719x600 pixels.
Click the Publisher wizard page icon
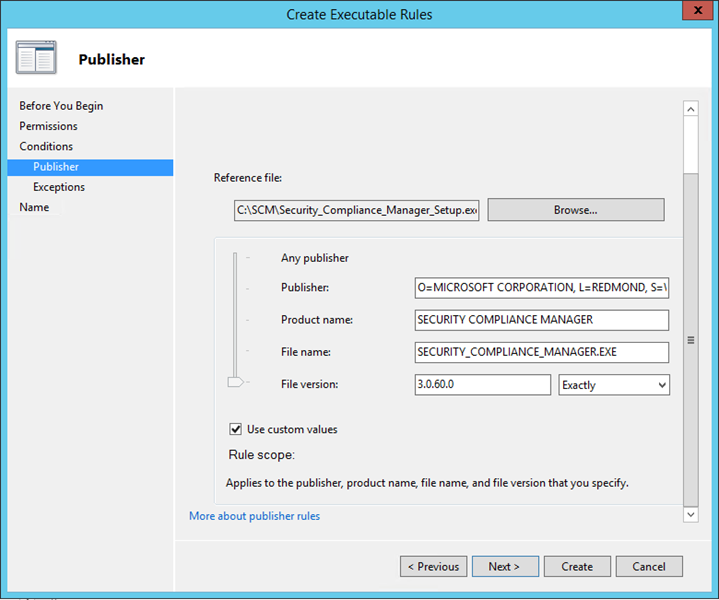(36, 57)
